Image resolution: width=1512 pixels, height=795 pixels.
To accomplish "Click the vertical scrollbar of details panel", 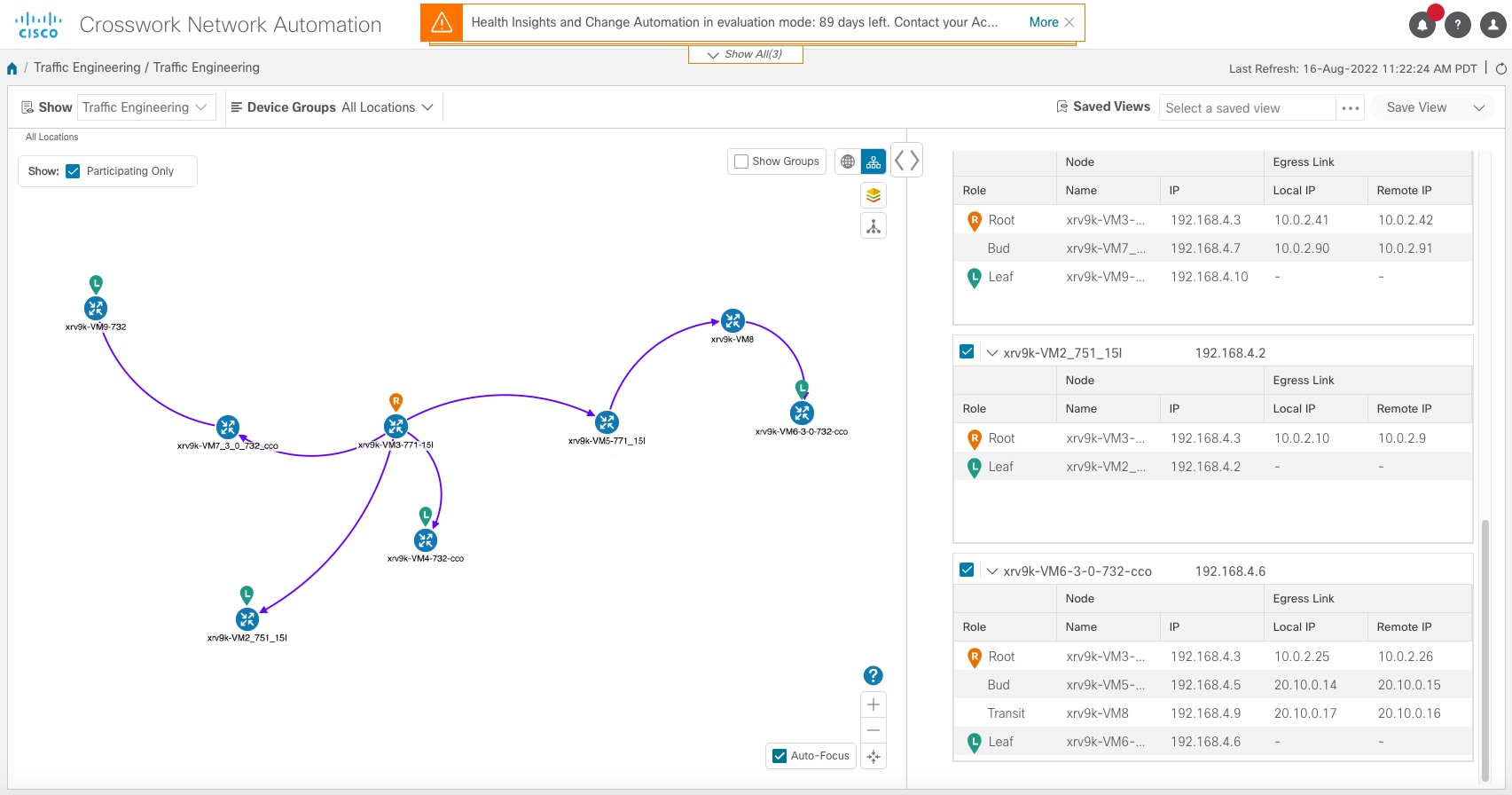I will coord(1485,650).
